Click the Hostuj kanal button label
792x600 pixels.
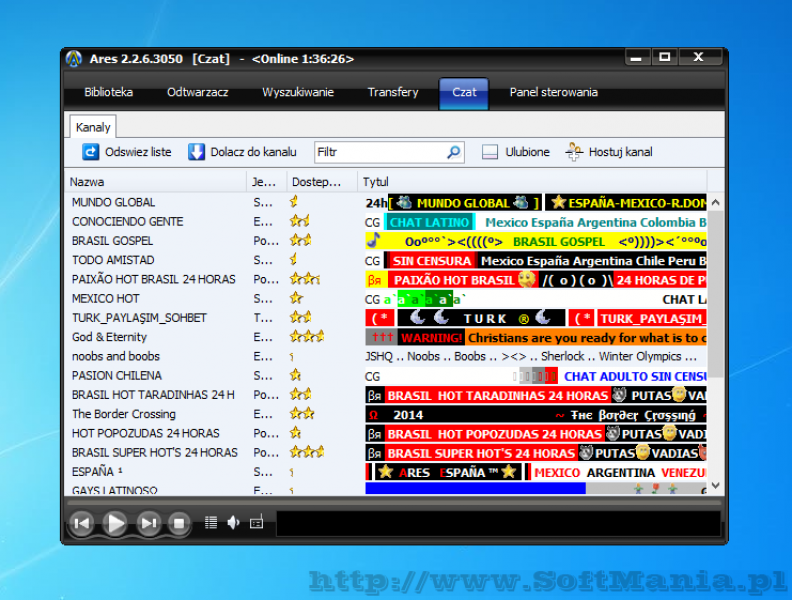point(620,152)
